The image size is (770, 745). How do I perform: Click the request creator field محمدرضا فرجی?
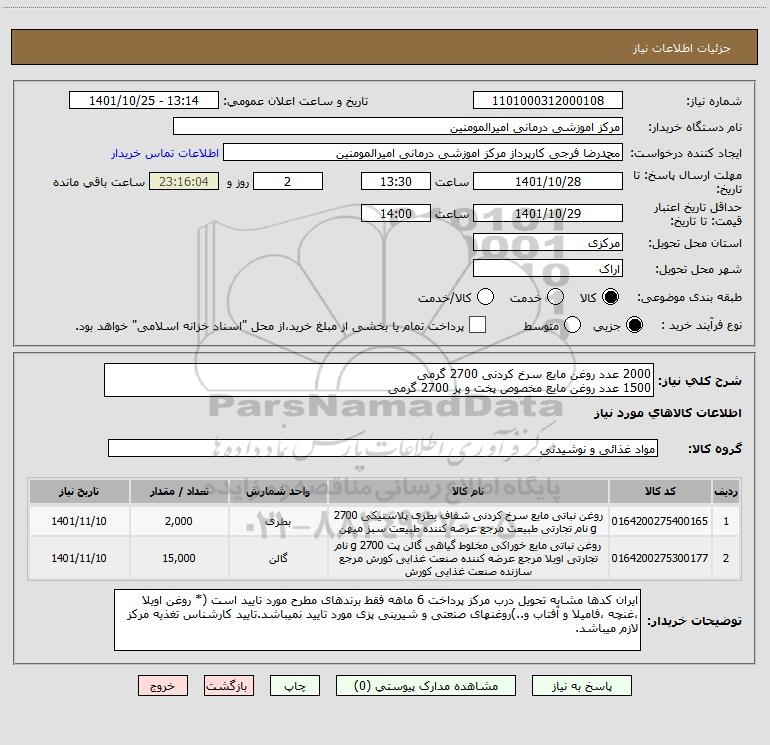pyautogui.click(x=423, y=153)
